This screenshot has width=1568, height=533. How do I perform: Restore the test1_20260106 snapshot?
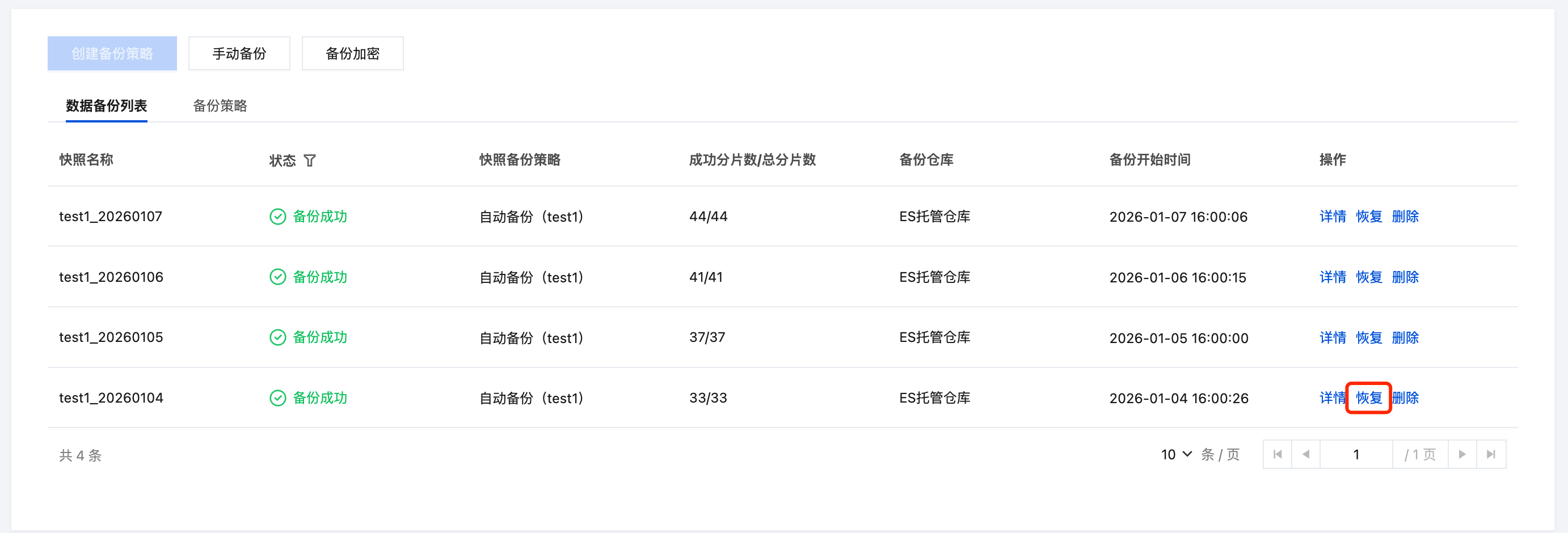coord(1369,277)
